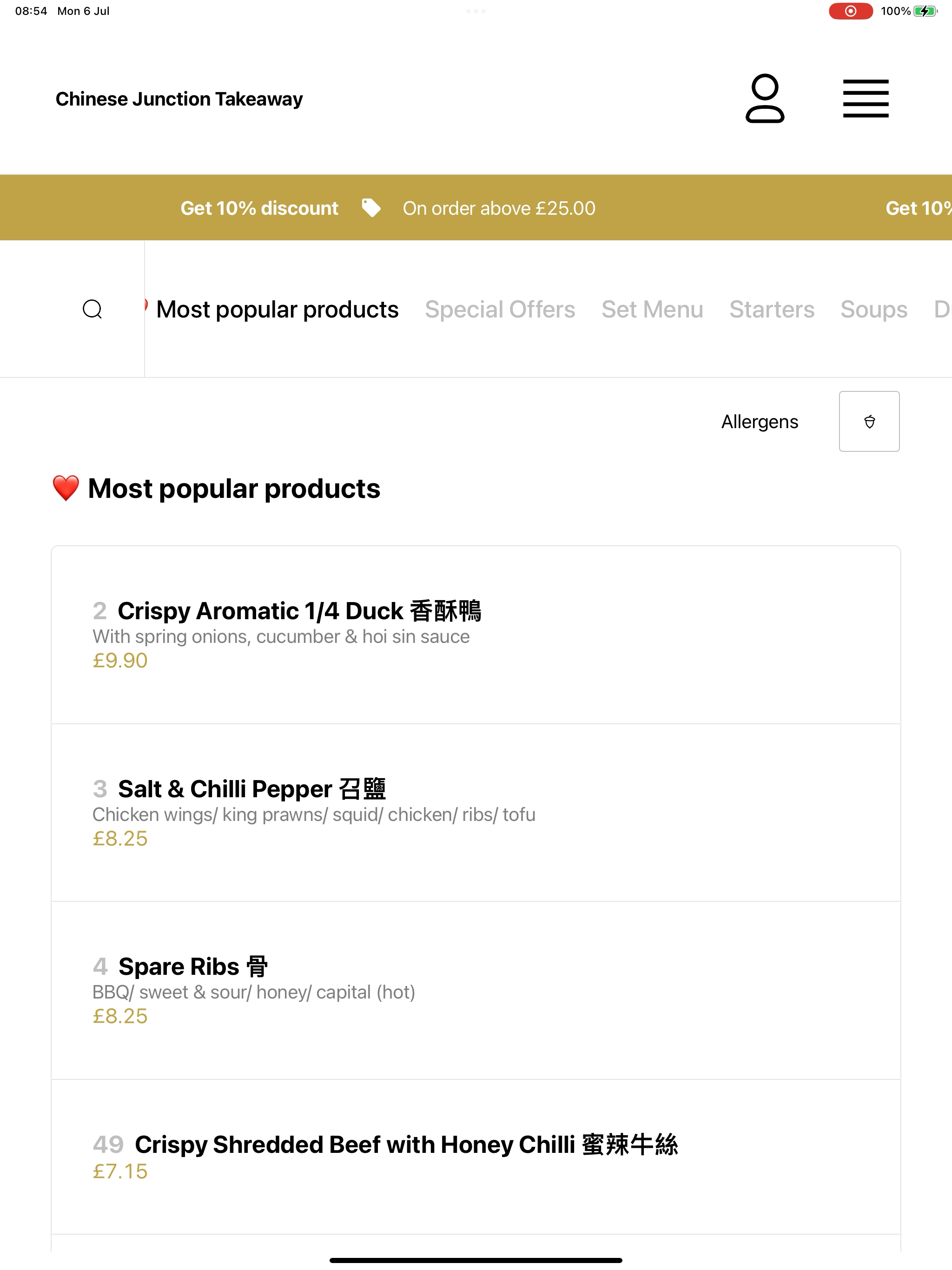
Task: Tap the Allergens label
Action: (760, 422)
